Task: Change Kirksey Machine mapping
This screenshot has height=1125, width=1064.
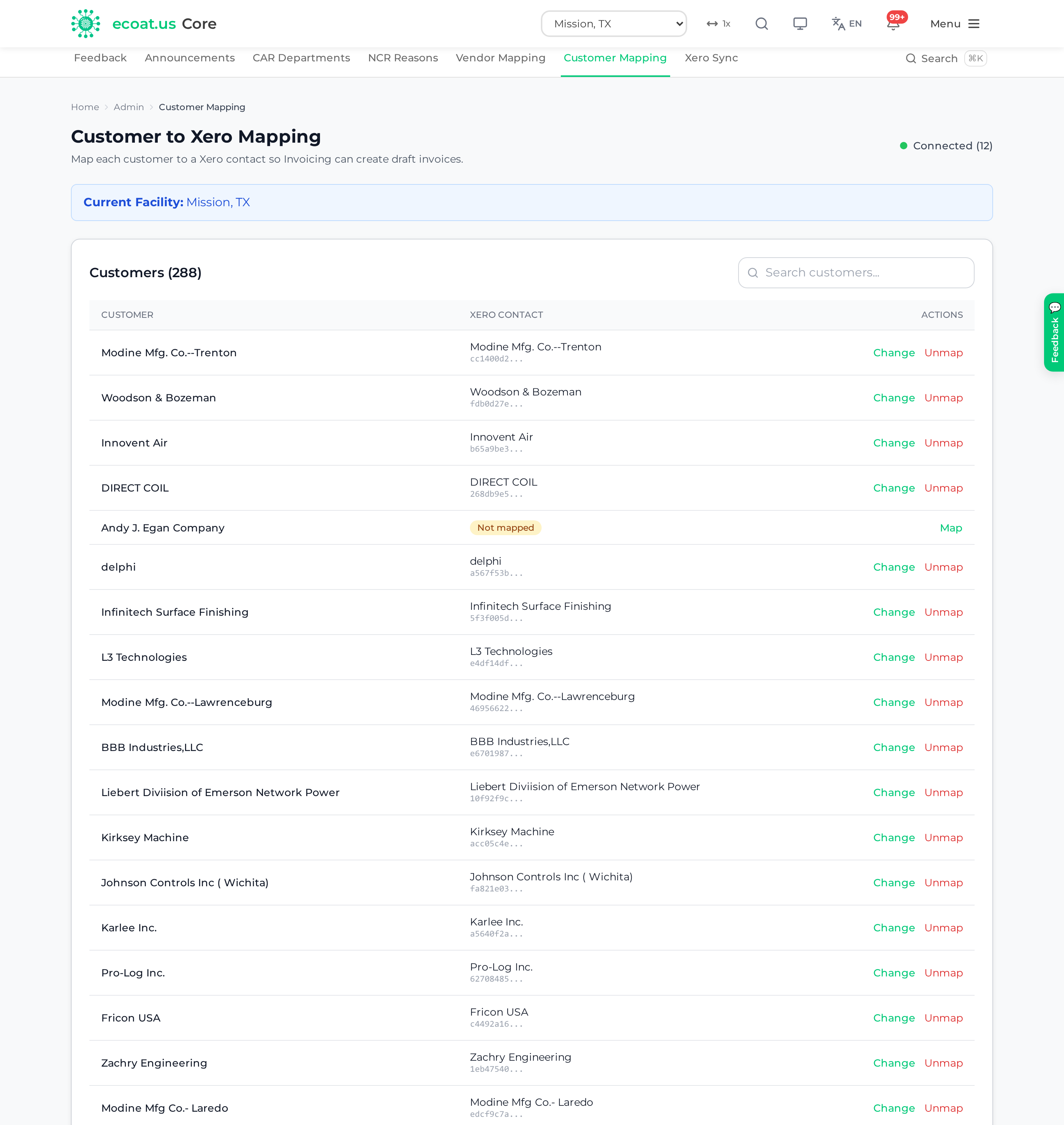Action: (x=894, y=838)
